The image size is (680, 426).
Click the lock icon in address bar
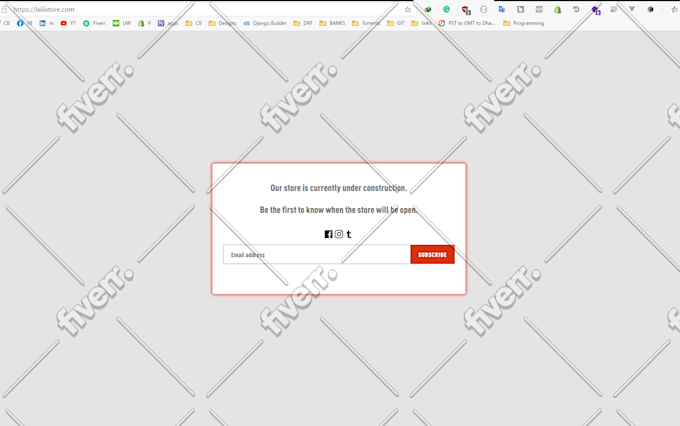coord(4,9)
